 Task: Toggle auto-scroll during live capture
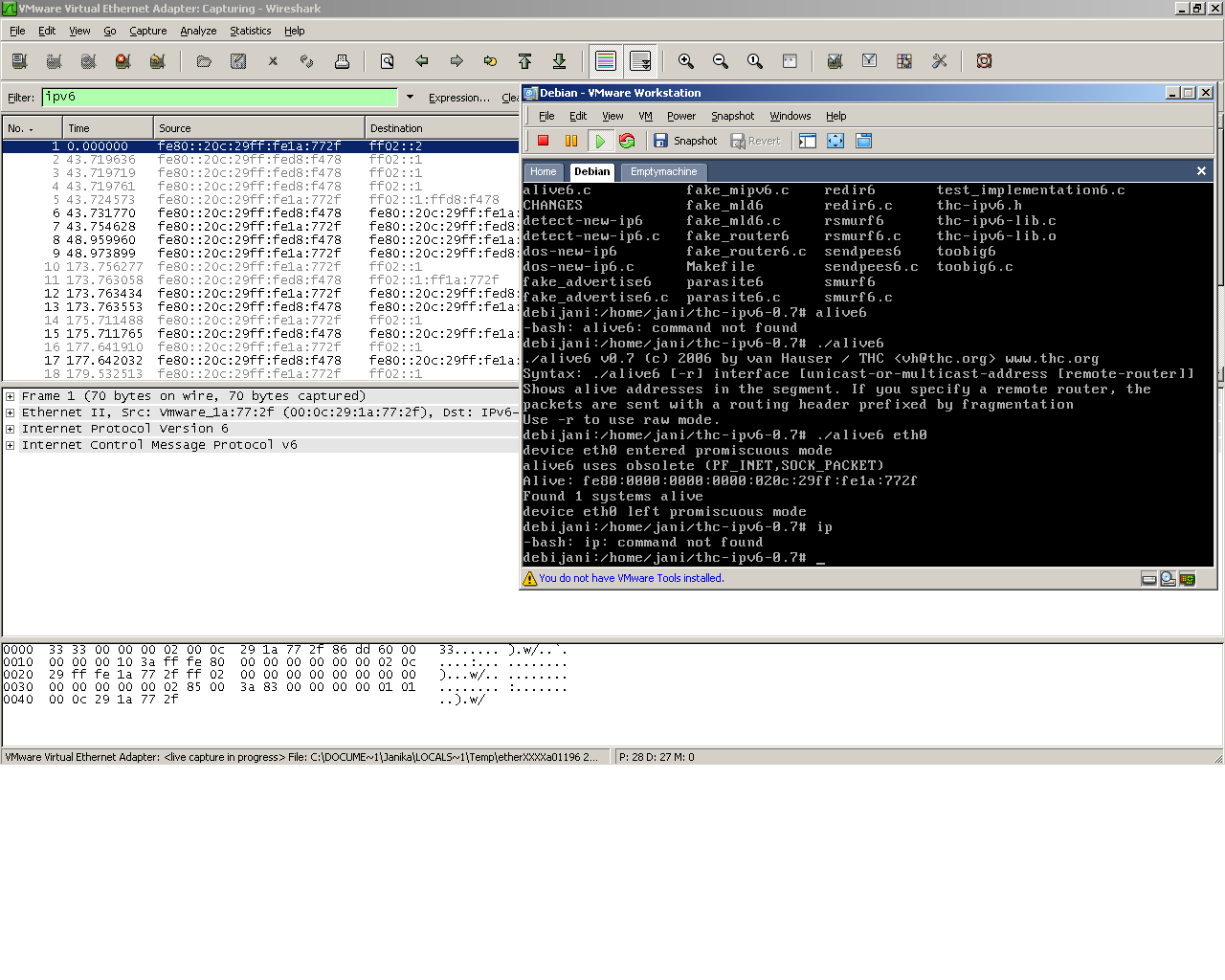tap(639, 60)
